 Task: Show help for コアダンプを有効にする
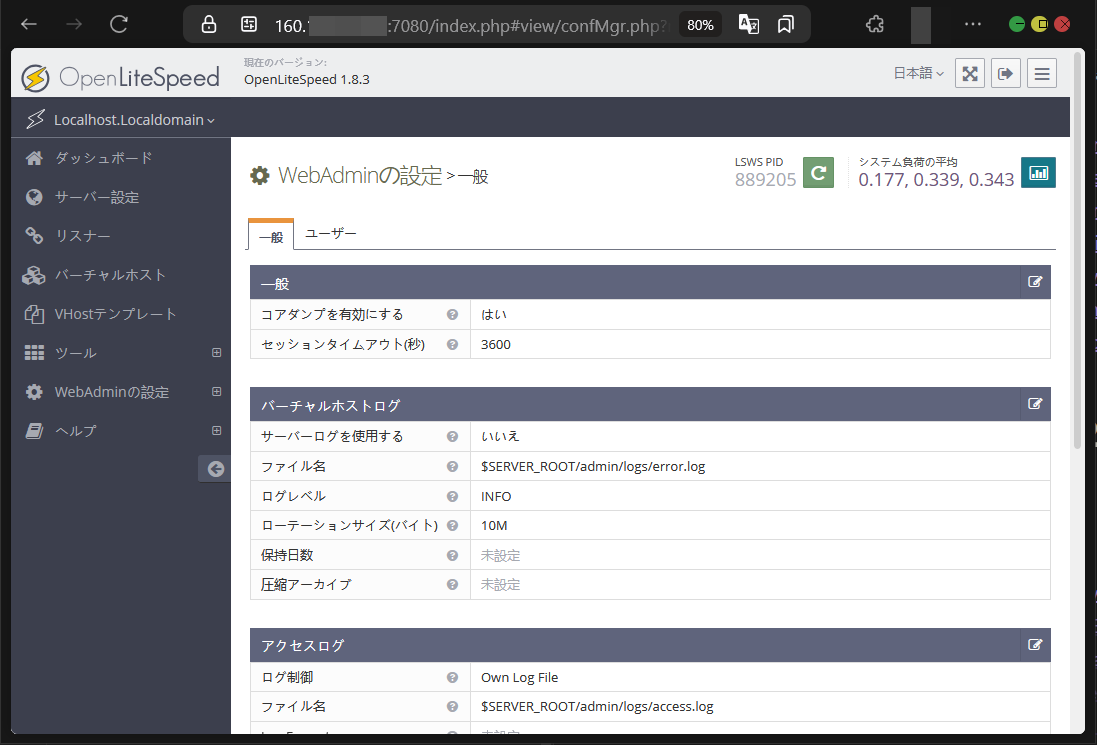(x=453, y=315)
